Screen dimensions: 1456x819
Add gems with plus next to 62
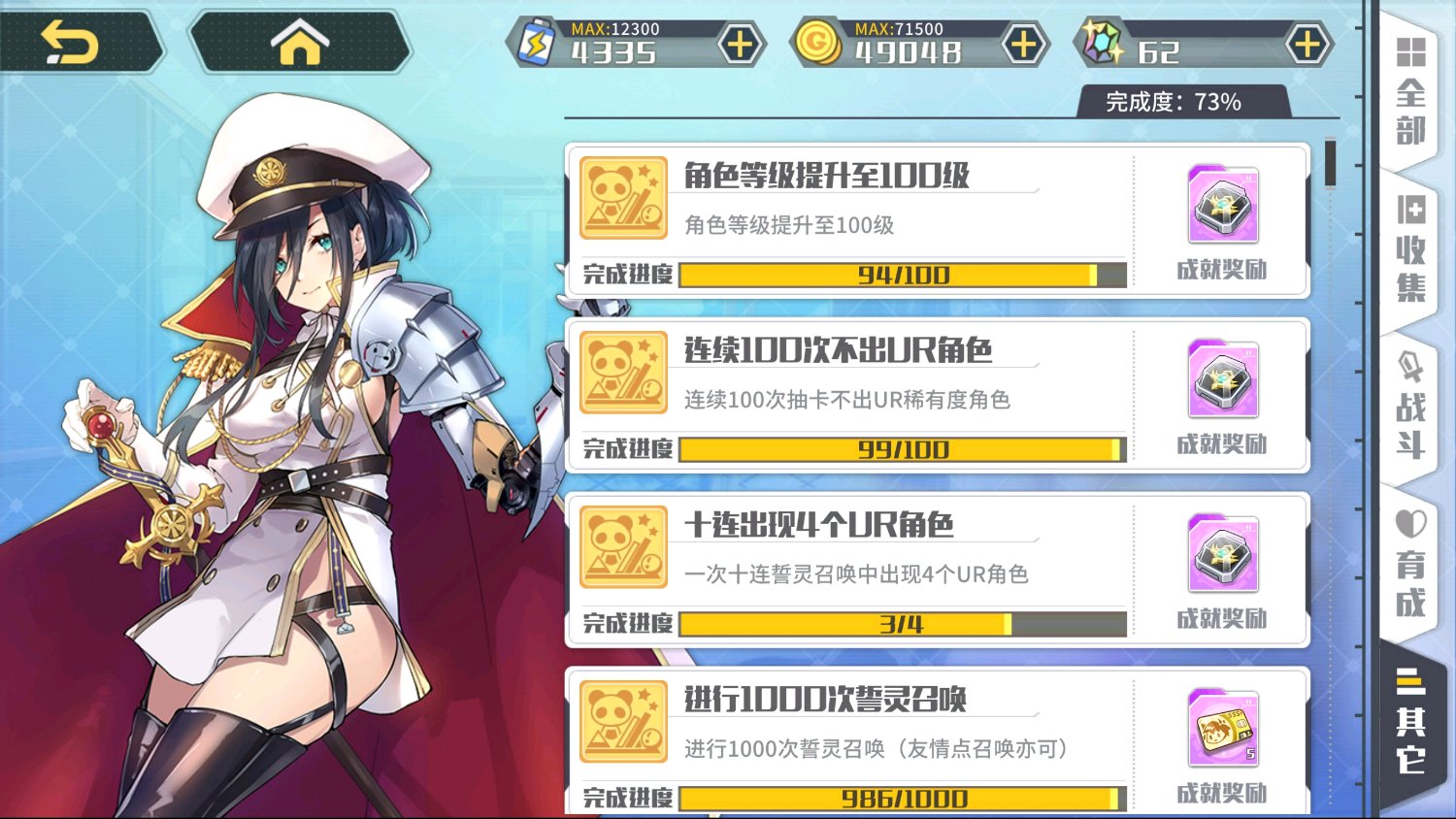coord(1307,45)
